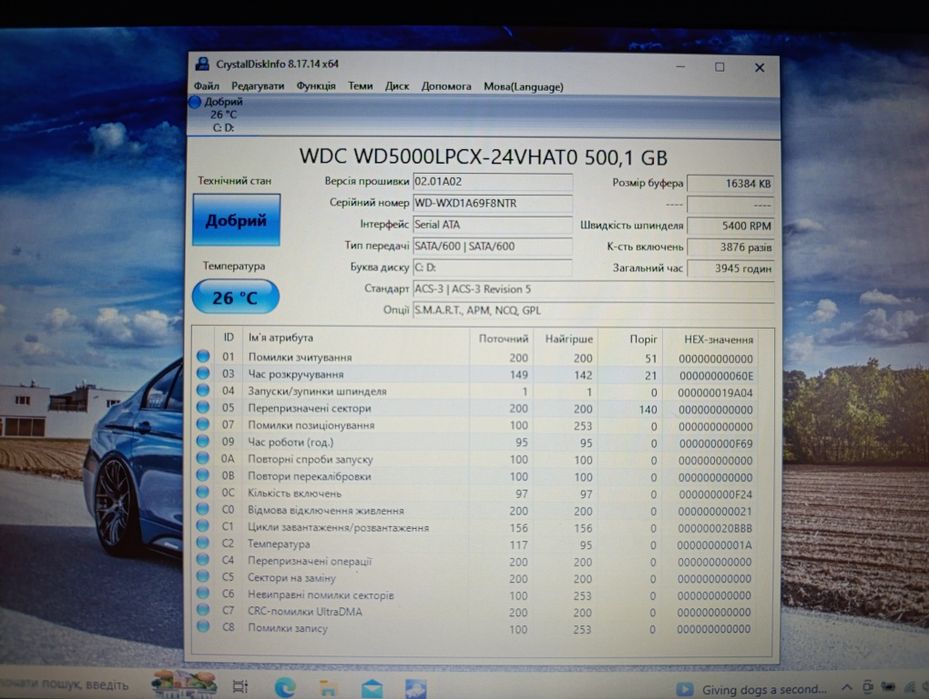
Task: Click the S.M.A.R.T., APM, NCQ, GPL features field
Action: click(x=593, y=310)
